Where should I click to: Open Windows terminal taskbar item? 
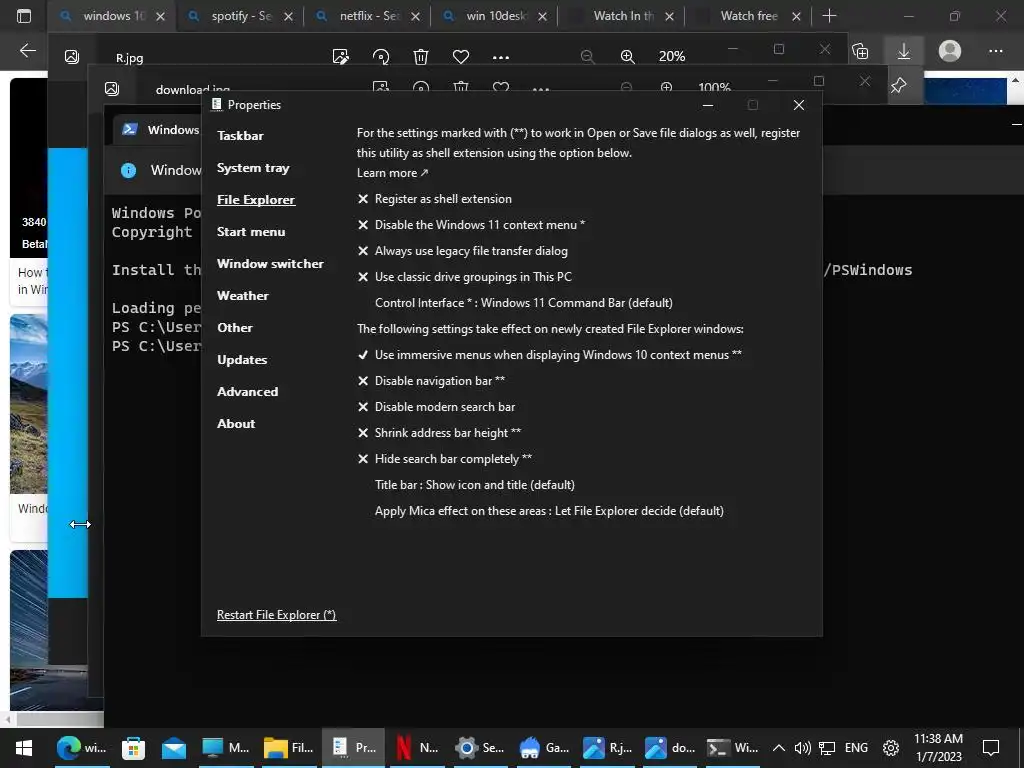(x=733, y=748)
